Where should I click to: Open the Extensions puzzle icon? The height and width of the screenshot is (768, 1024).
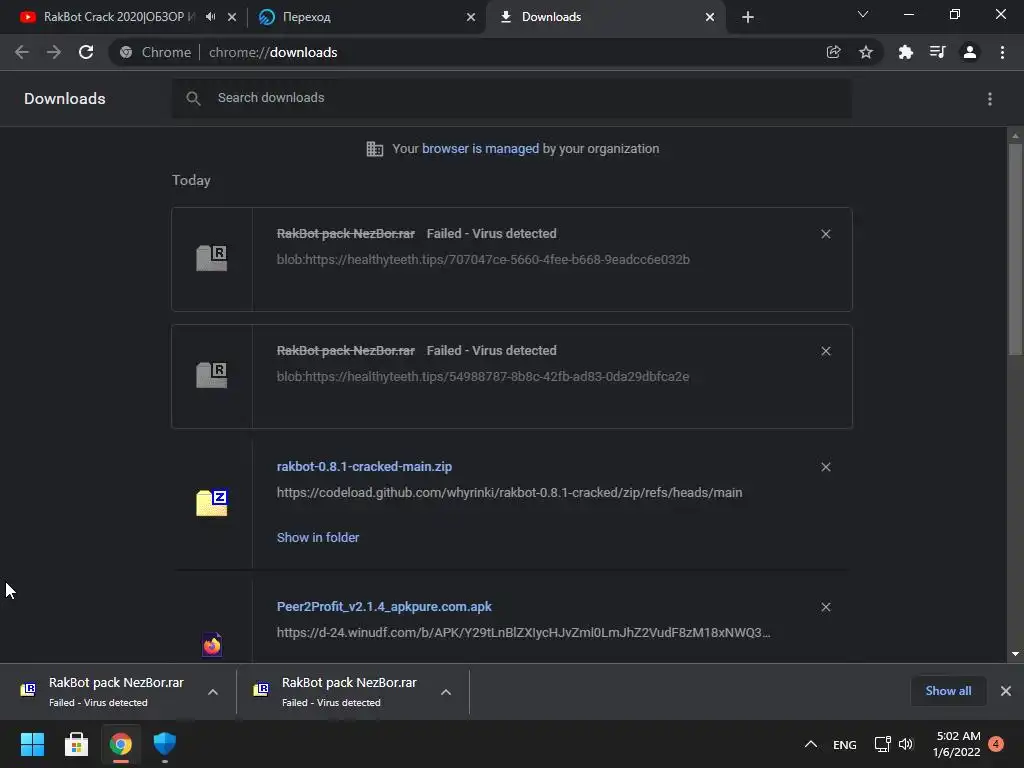[905, 52]
